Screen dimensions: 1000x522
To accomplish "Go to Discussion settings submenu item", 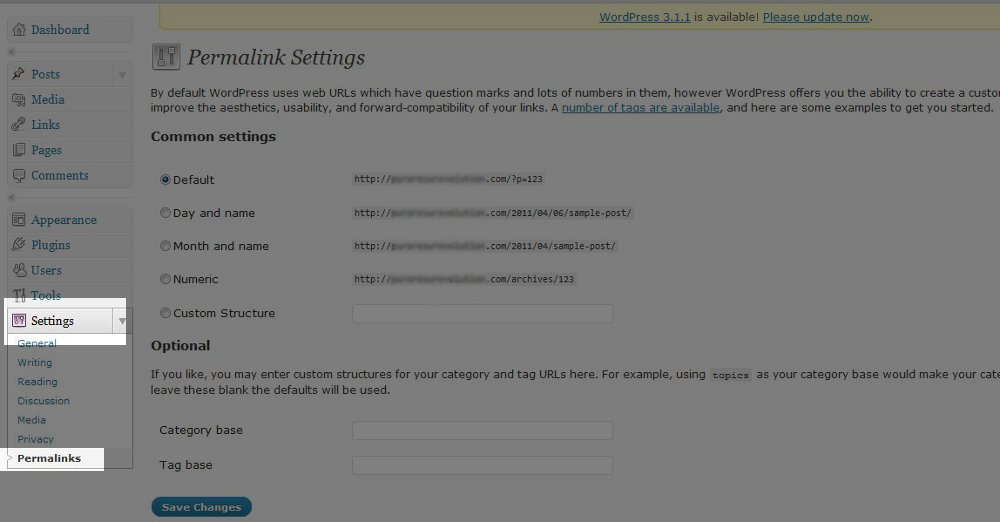I will coord(43,401).
